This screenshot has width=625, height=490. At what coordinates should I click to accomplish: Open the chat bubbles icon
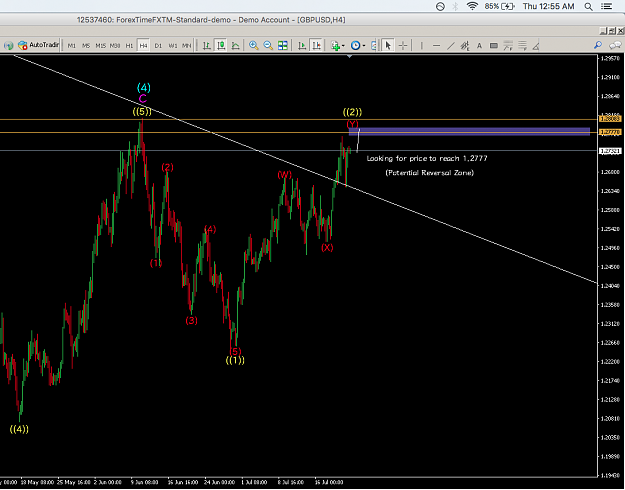616,45
